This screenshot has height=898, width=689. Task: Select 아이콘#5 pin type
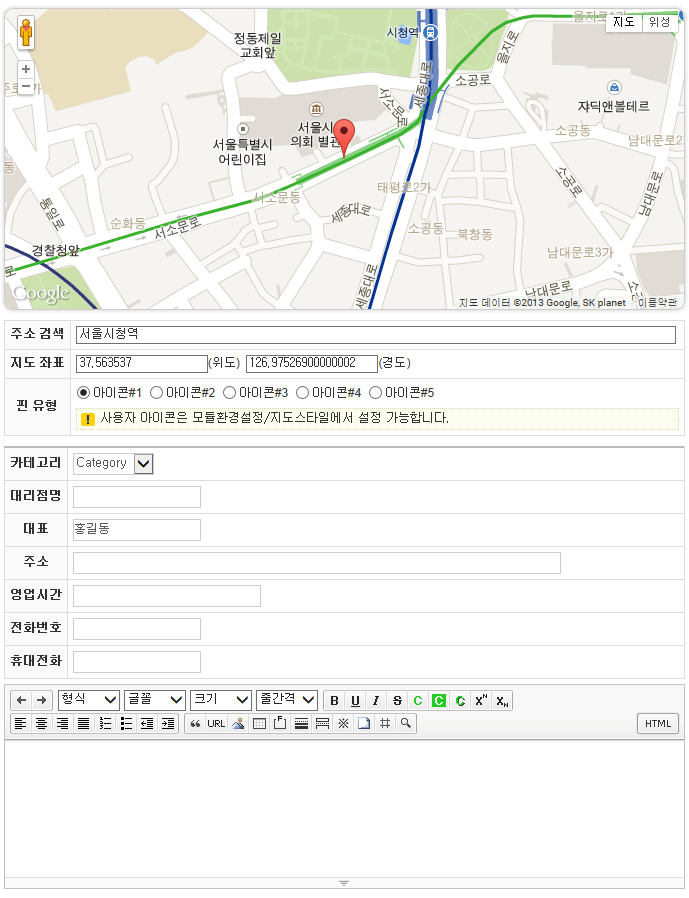coord(375,392)
